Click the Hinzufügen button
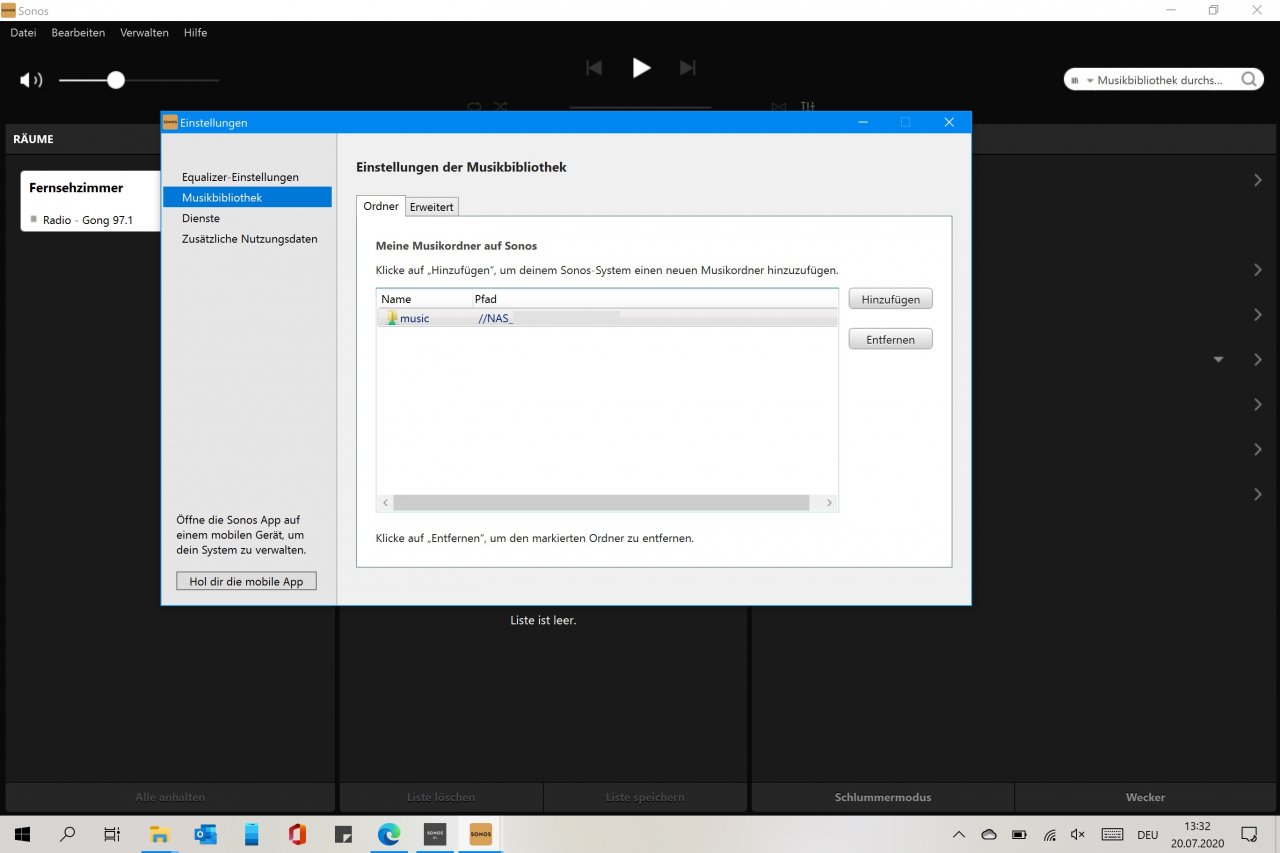The image size is (1280, 853). [x=890, y=299]
